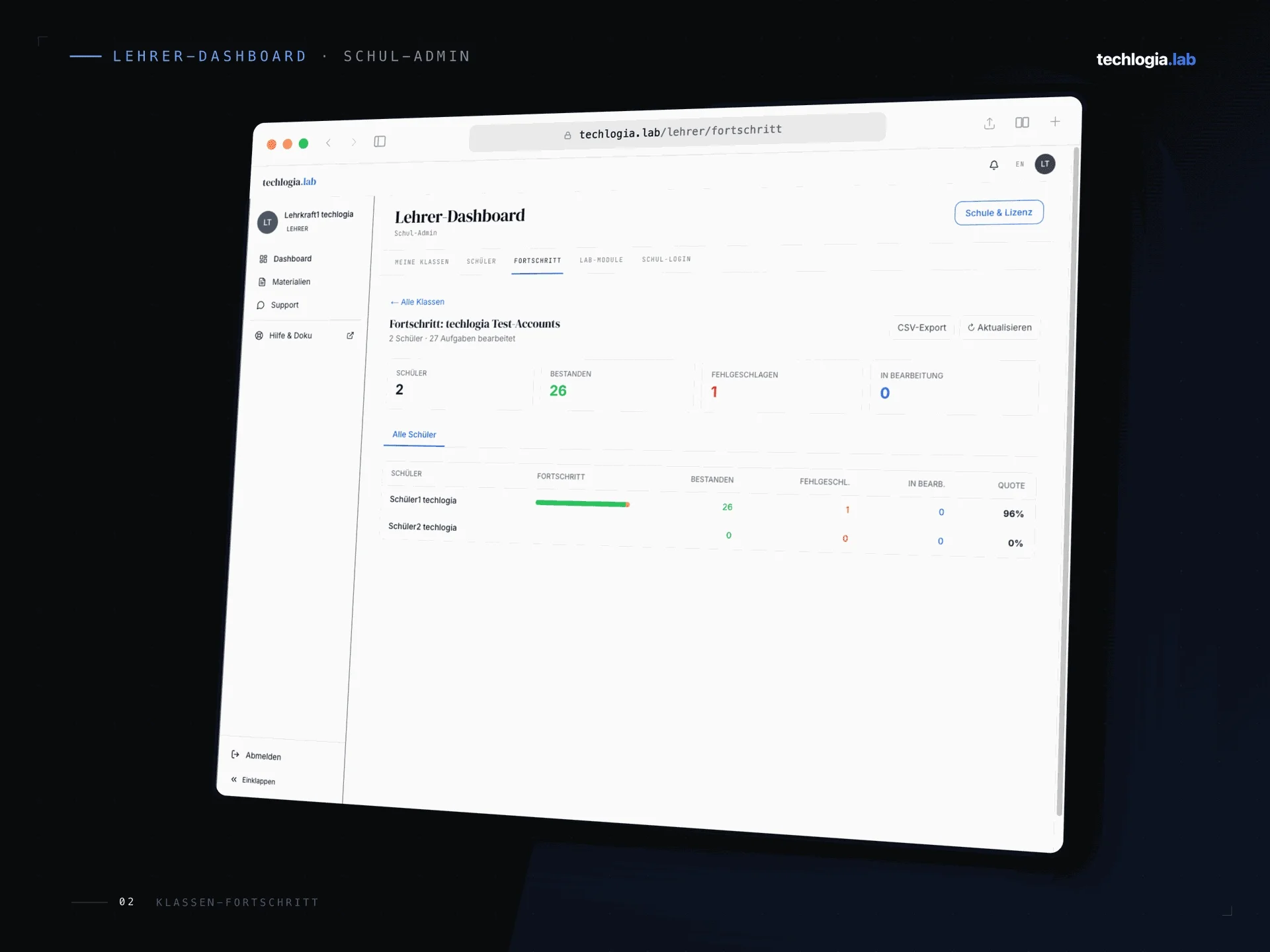
Task: Click the Schüler summary card showing 2
Action: pyautogui.click(x=459, y=383)
